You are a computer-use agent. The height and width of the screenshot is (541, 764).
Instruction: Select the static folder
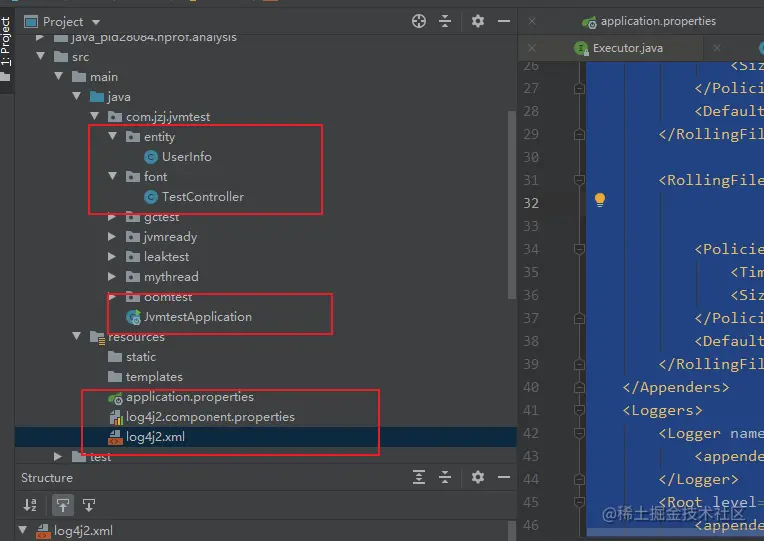tap(141, 357)
